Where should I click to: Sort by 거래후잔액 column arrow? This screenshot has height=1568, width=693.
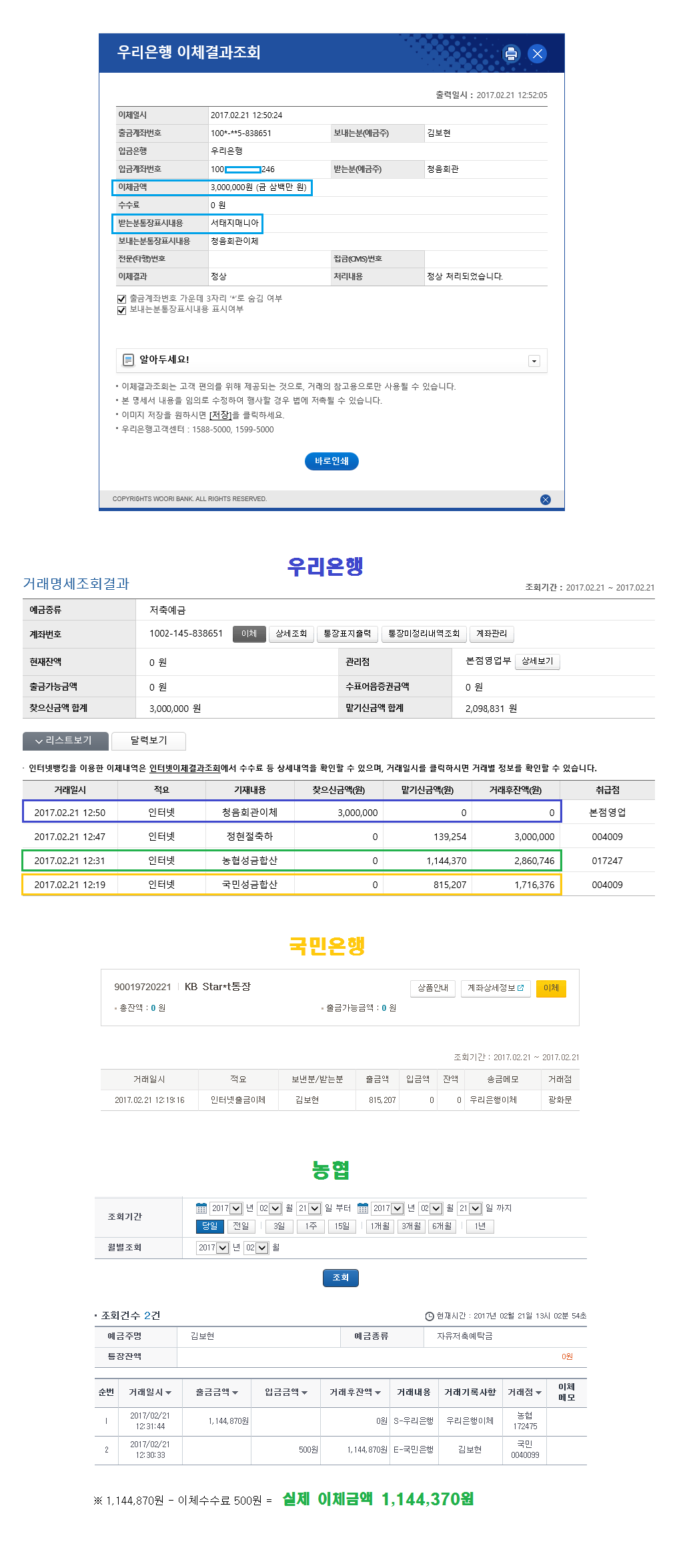pos(378,1393)
